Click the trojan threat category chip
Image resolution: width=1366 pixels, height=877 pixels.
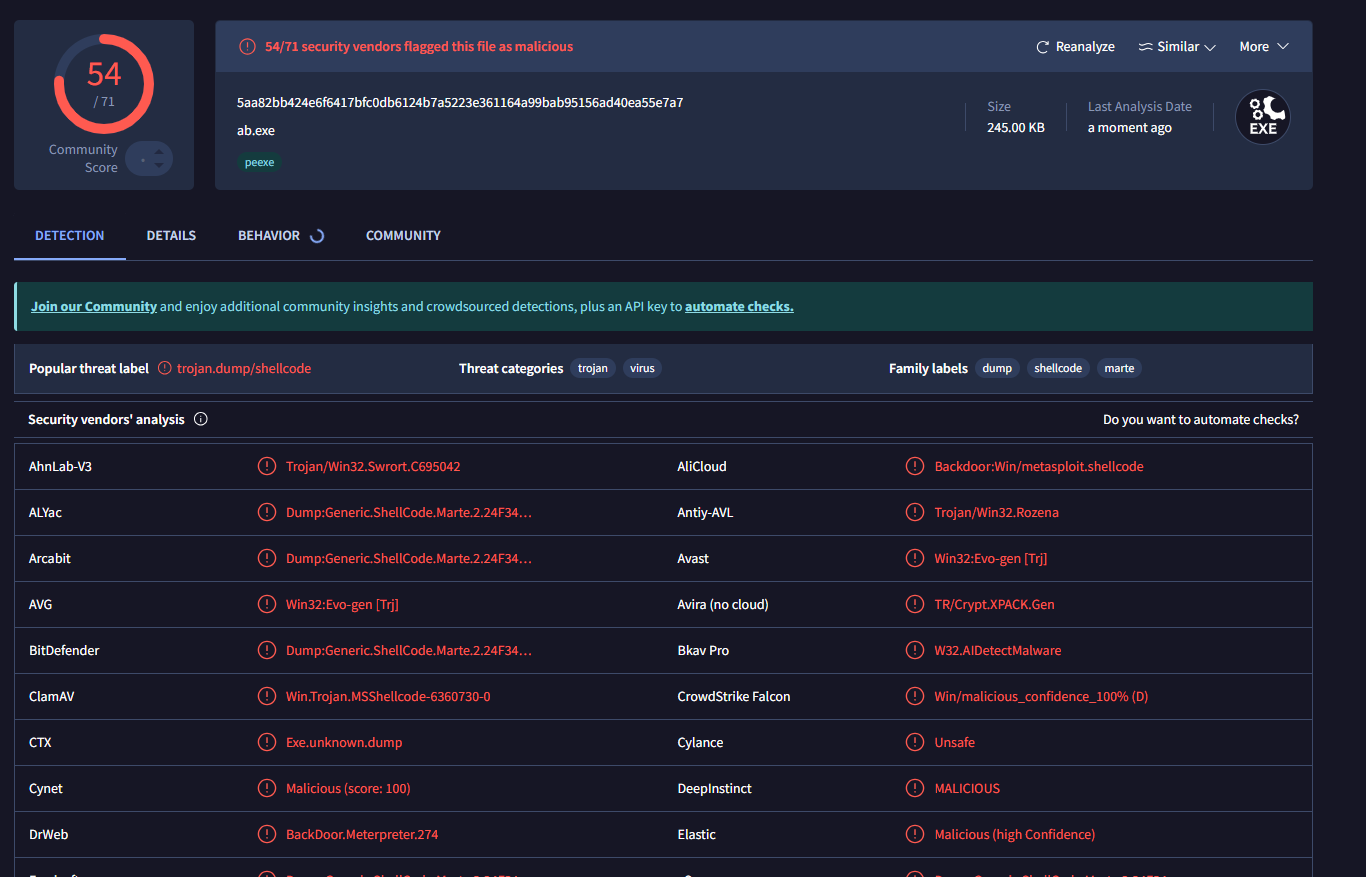tap(593, 368)
